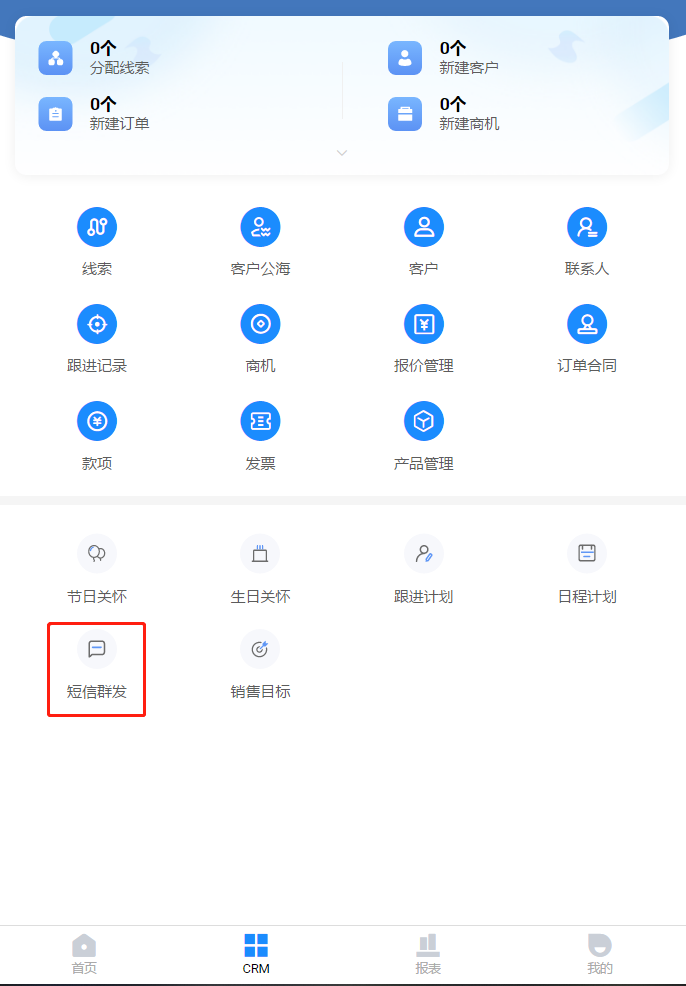The width and height of the screenshot is (686, 986).
Task: Open the 发票 invoice icon
Action: 260,421
